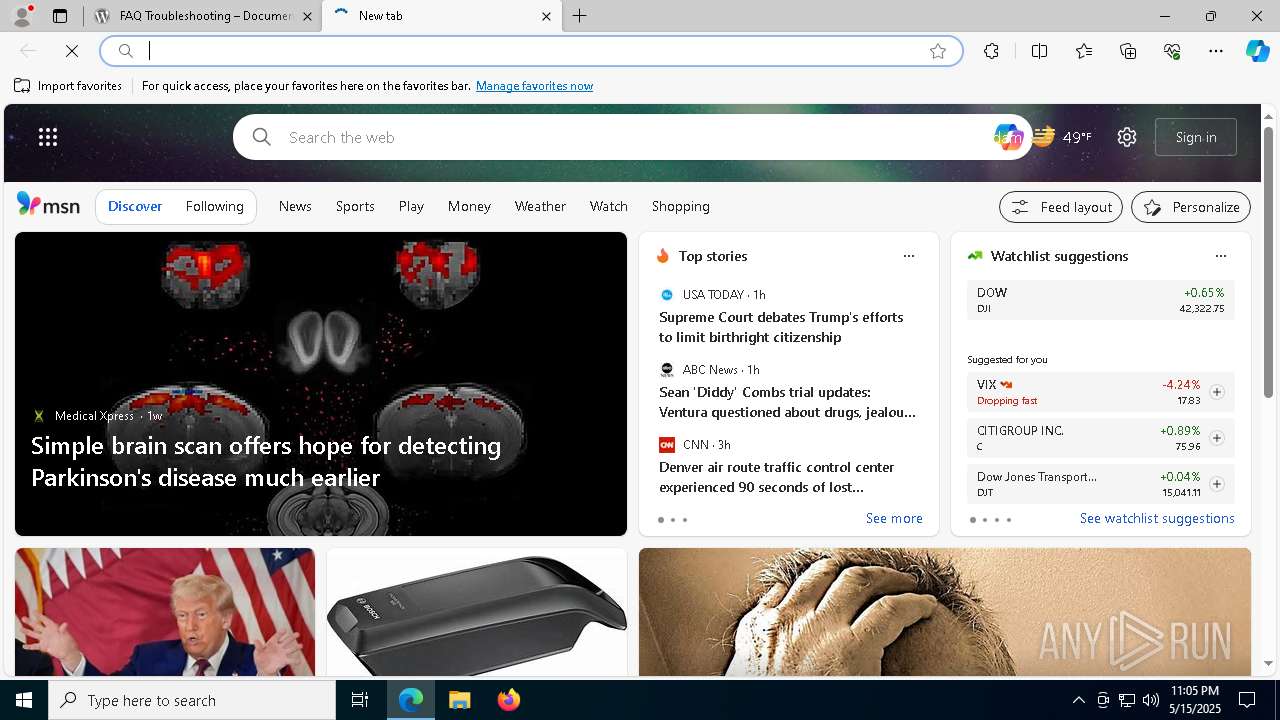The width and height of the screenshot is (1280, 720).
Task: Open Browser essentials heart icon
Action: [1172, 51]
